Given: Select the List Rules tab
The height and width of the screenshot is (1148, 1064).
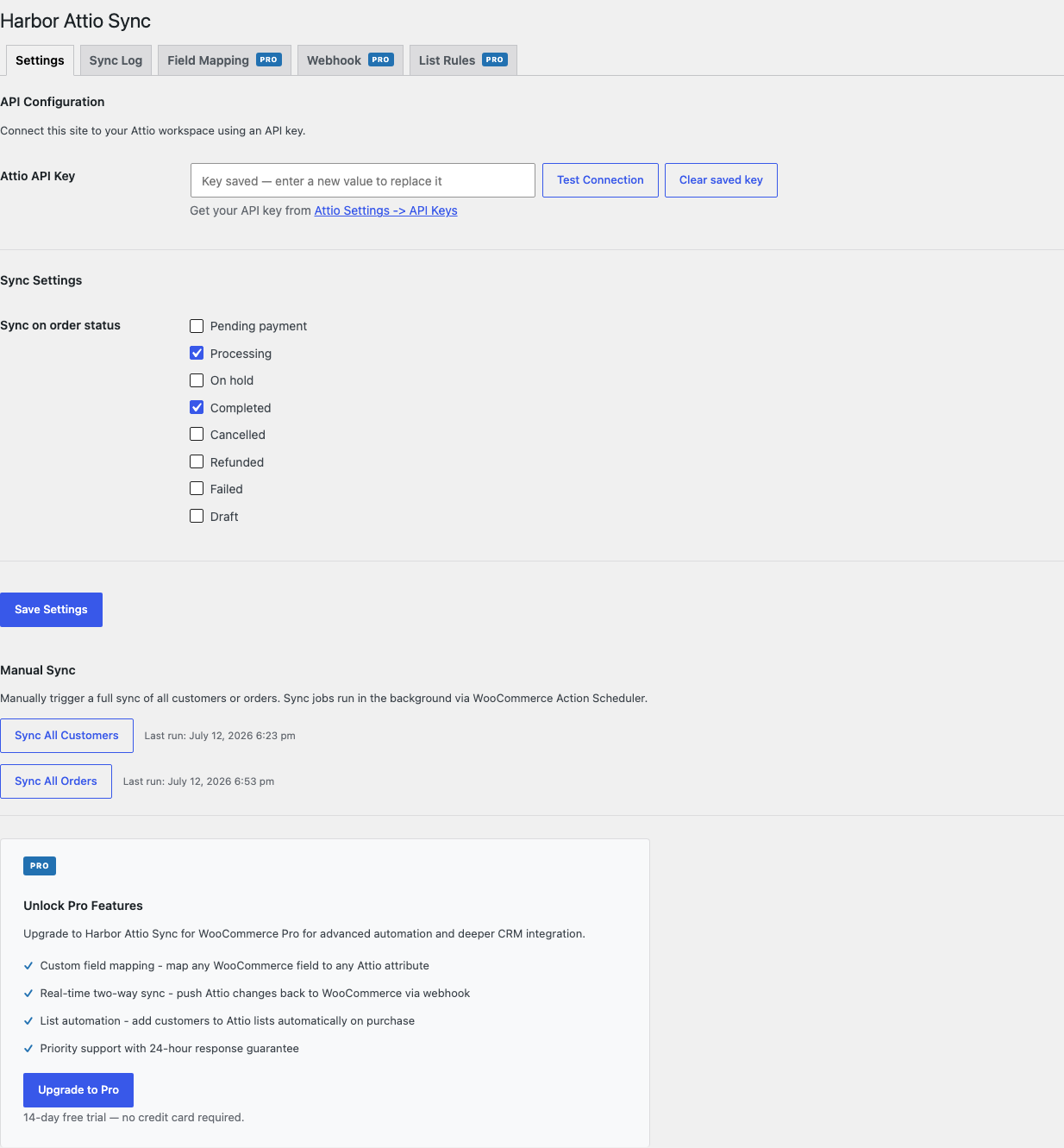Looking at the screenshot, I should (x=463, y=60).
